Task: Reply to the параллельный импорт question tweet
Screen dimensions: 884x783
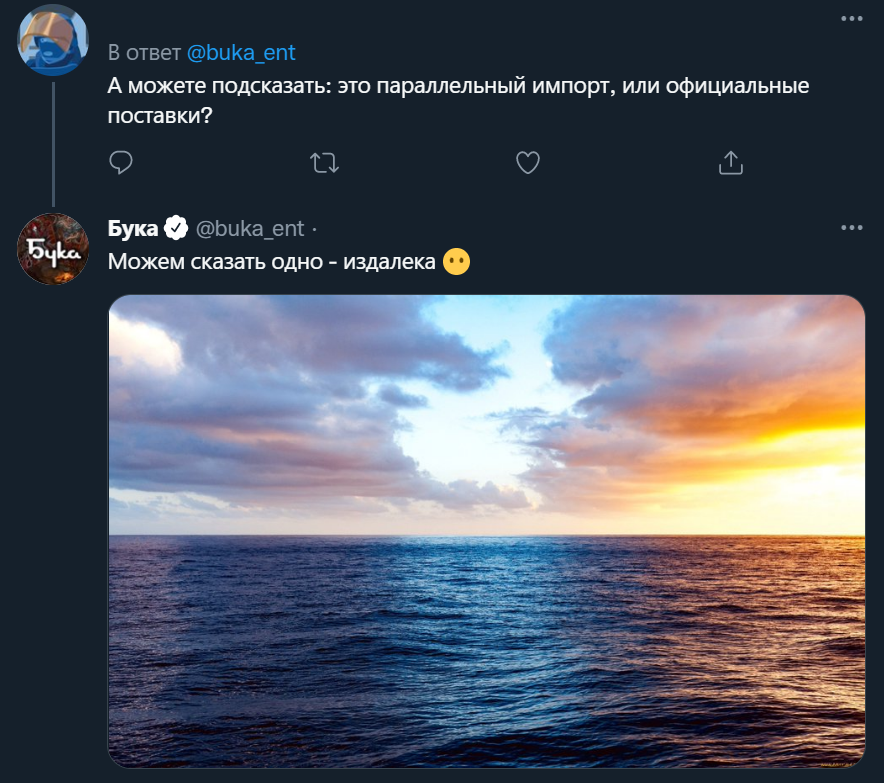Action: tap(121, 162)
